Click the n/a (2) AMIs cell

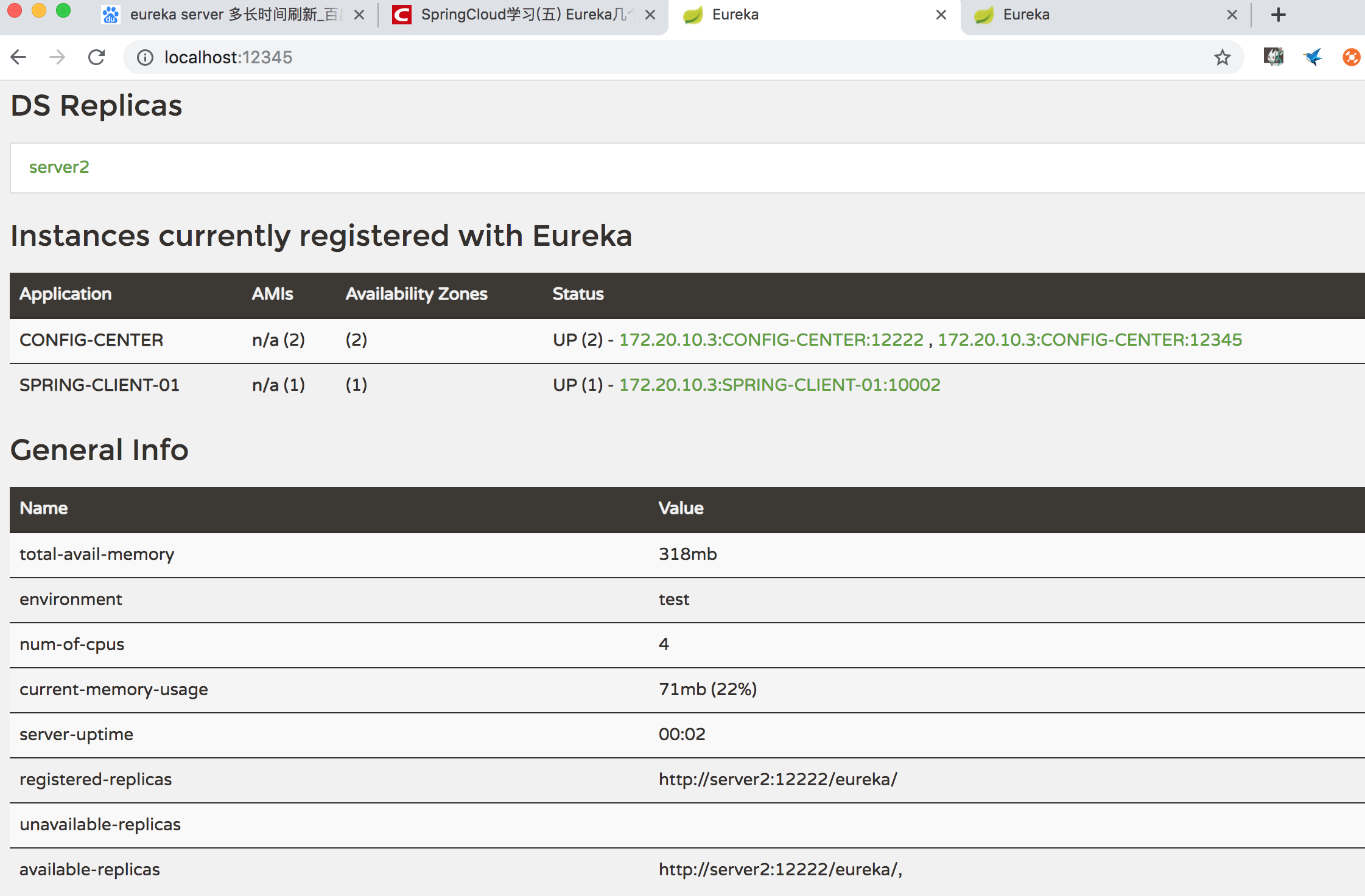point(278,340)
